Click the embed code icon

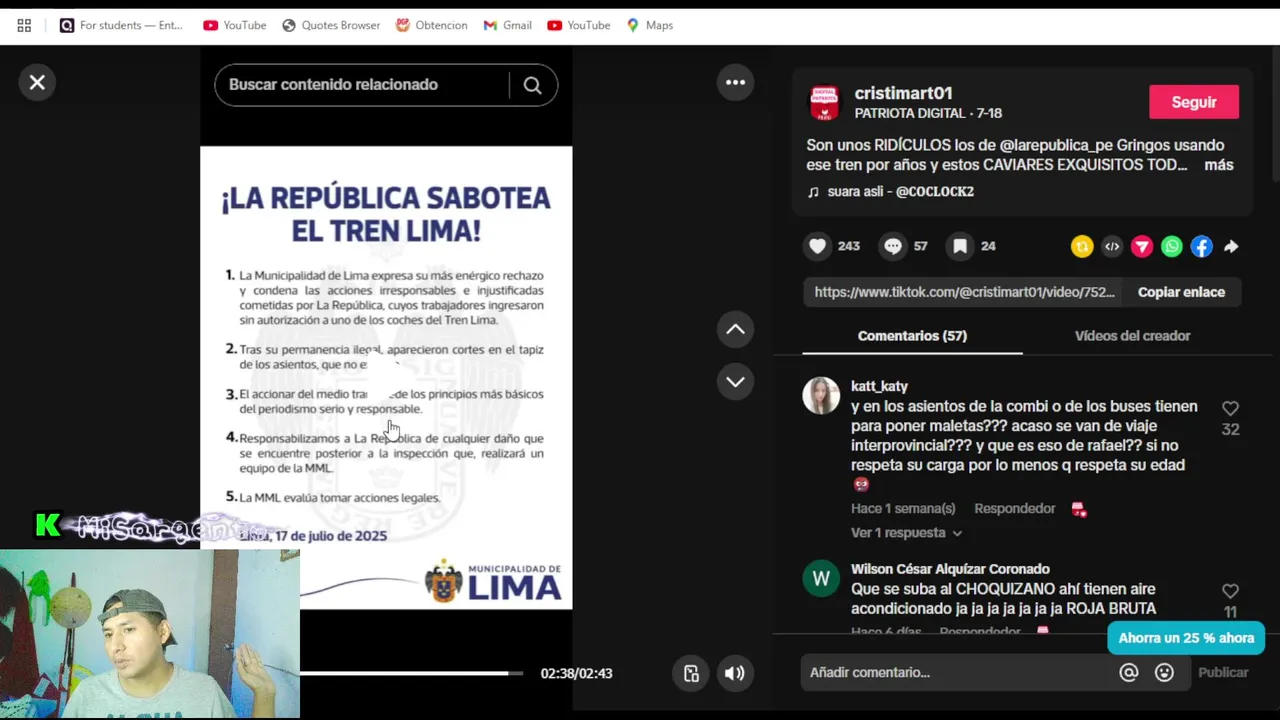click(x=1112, y=247)
